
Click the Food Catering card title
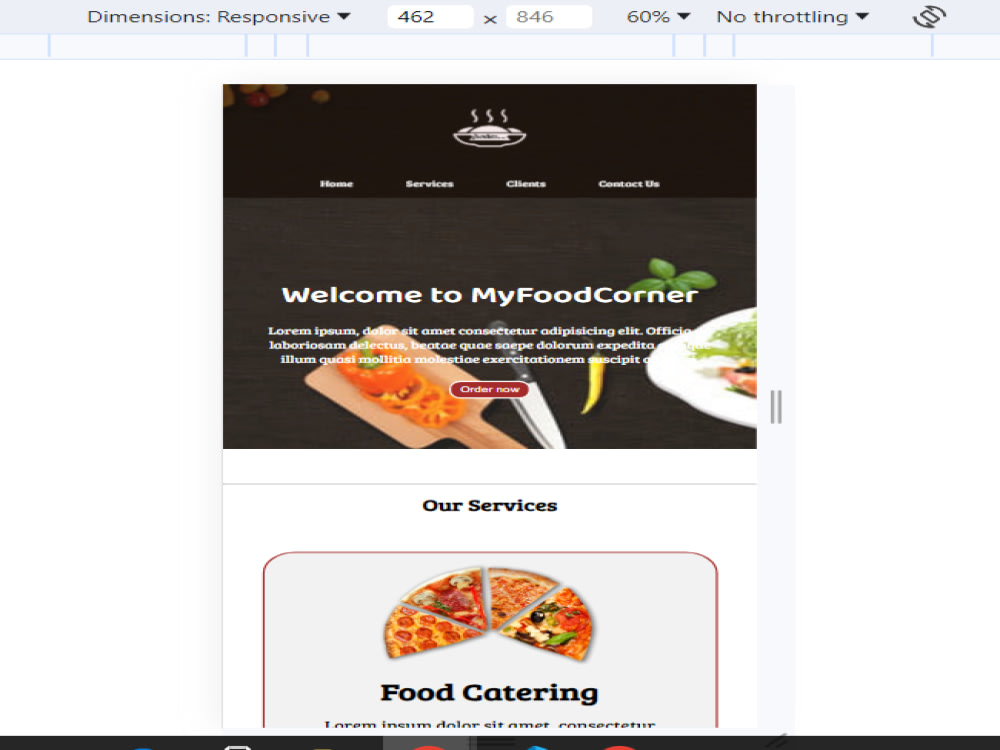490,693
